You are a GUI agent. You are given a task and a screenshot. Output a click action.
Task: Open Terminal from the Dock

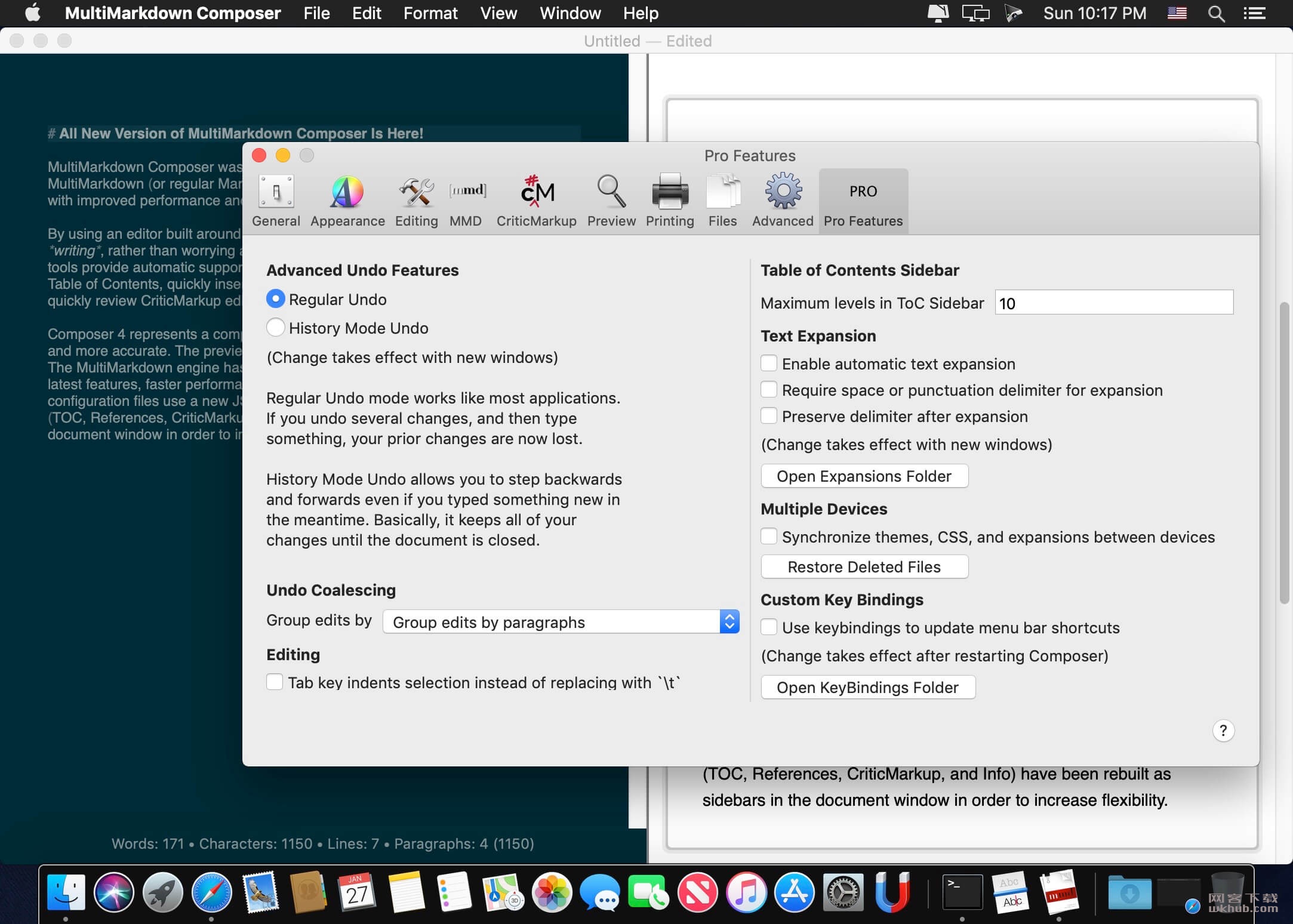962,892
